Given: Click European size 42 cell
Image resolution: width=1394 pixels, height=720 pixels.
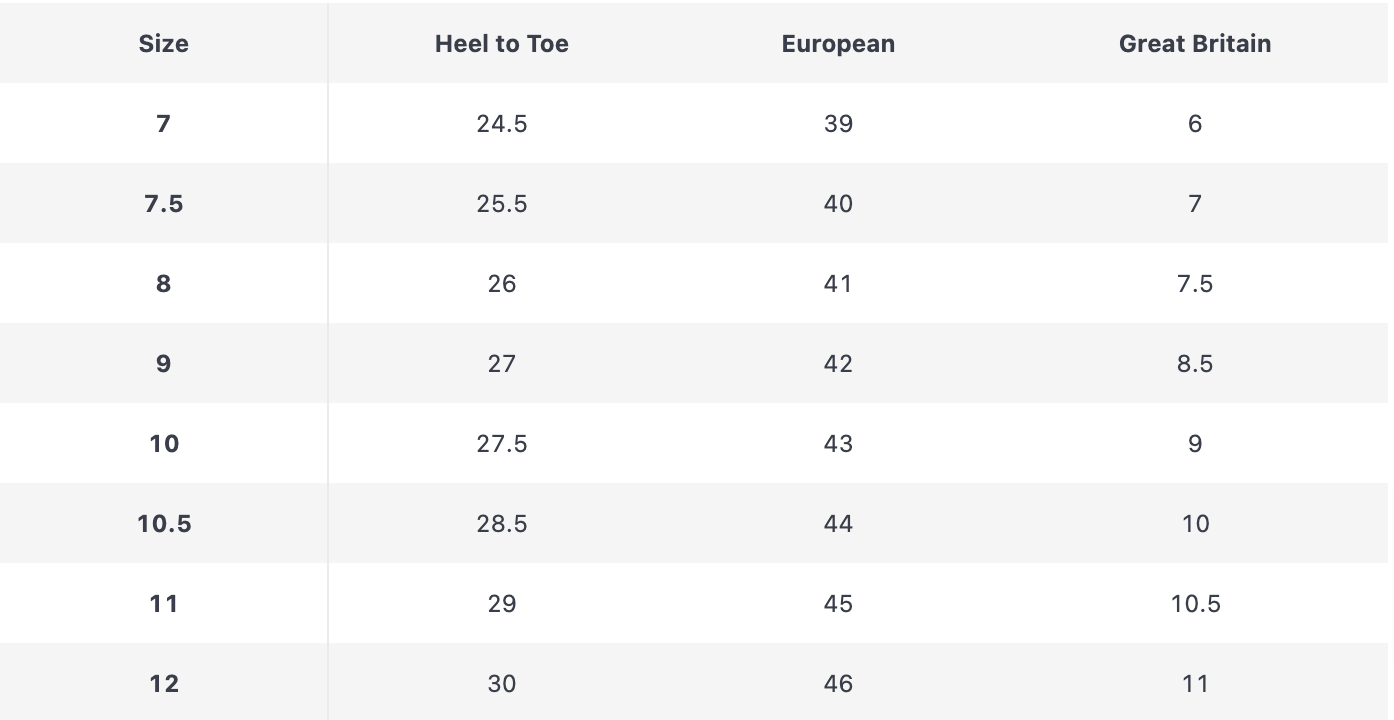Looking at the screenshot, I should coord(838,364).
